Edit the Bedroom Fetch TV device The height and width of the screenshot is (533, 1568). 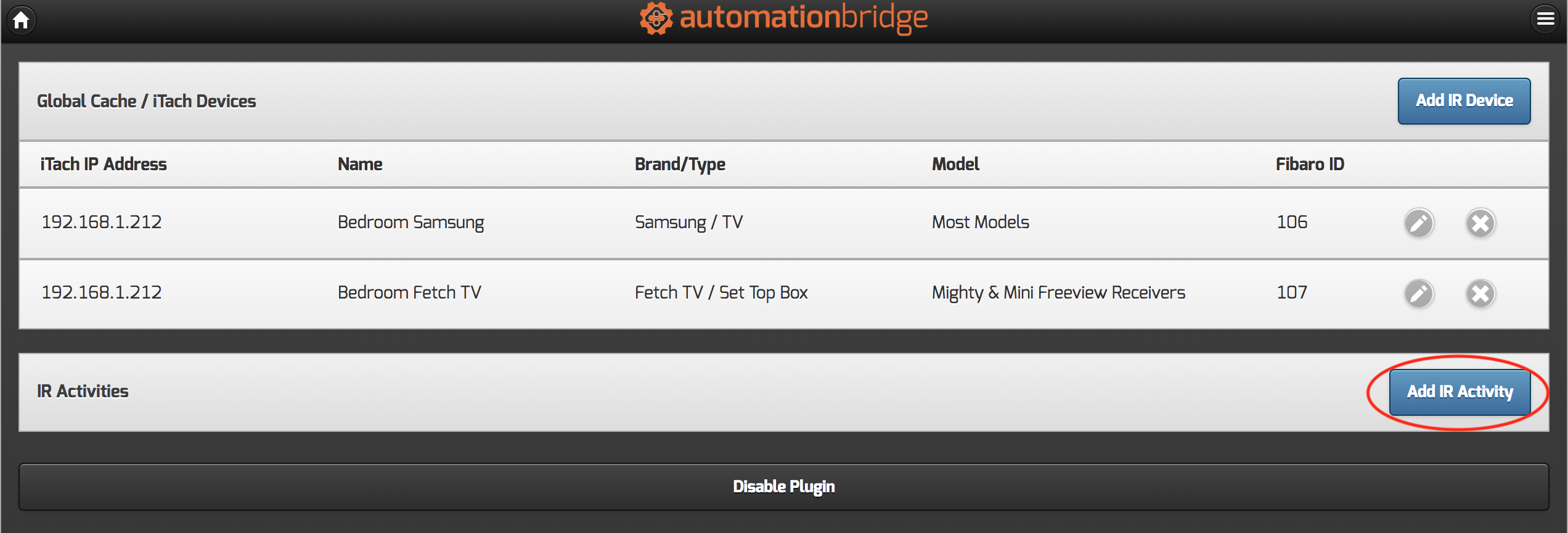1419,293
